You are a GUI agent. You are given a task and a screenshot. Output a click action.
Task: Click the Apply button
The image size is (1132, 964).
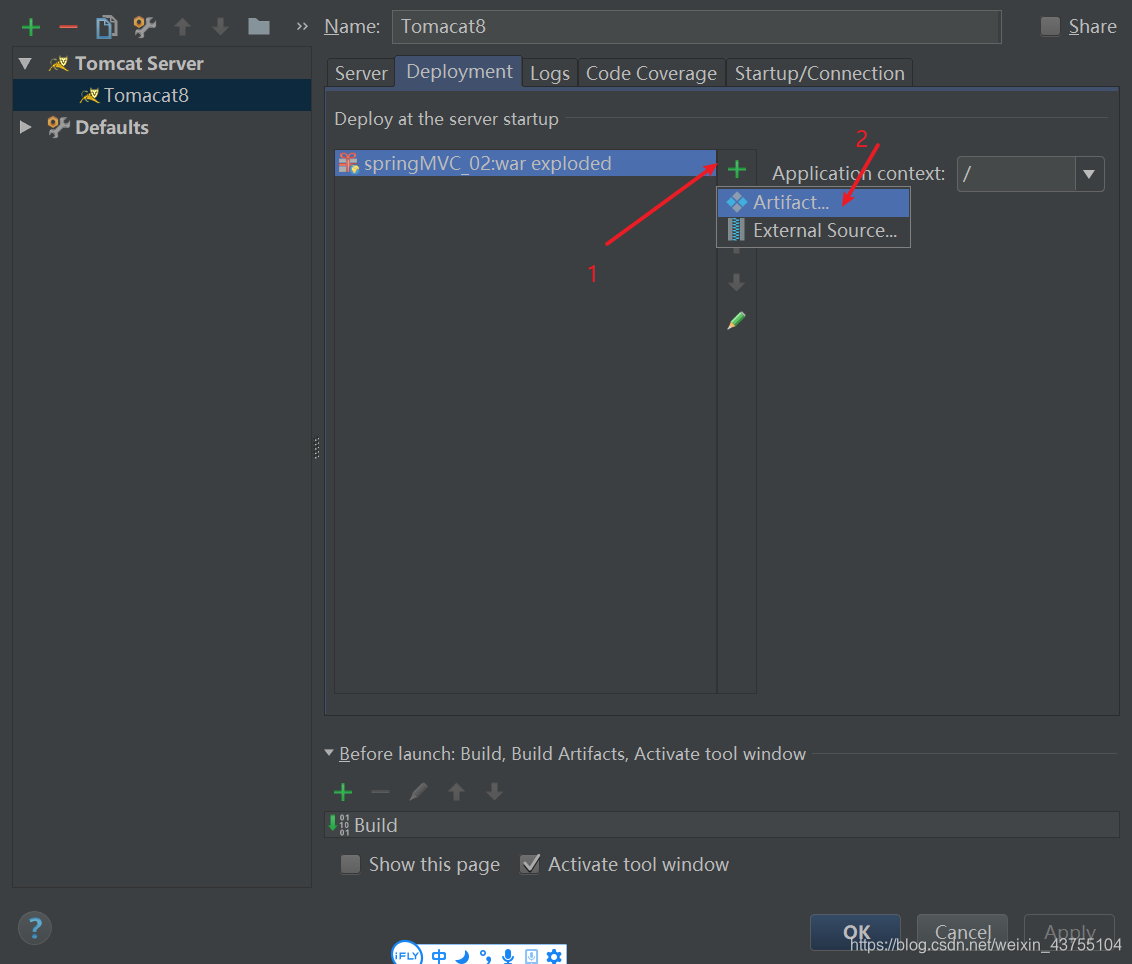pos(1069,932)
